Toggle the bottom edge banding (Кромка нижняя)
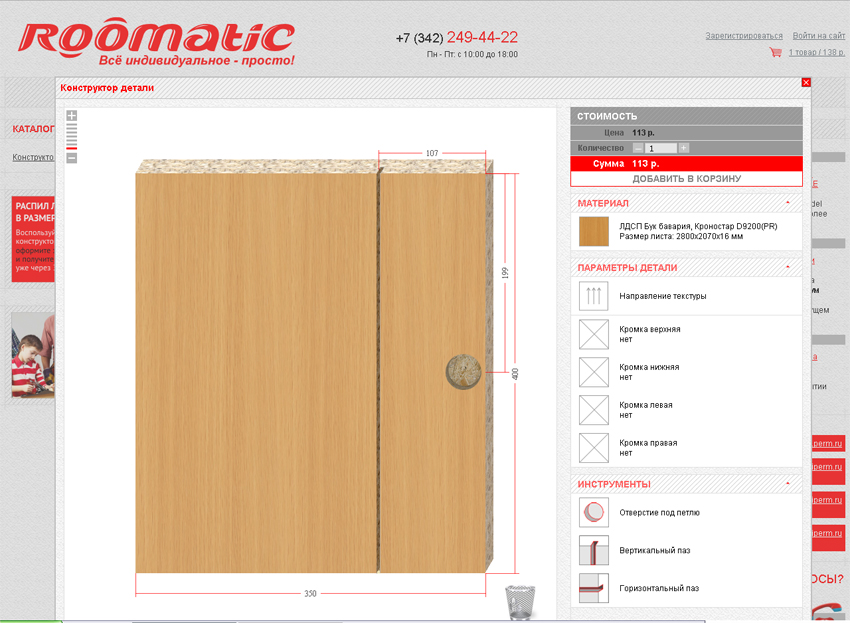850x623 pixels. [x=594, y=371]
